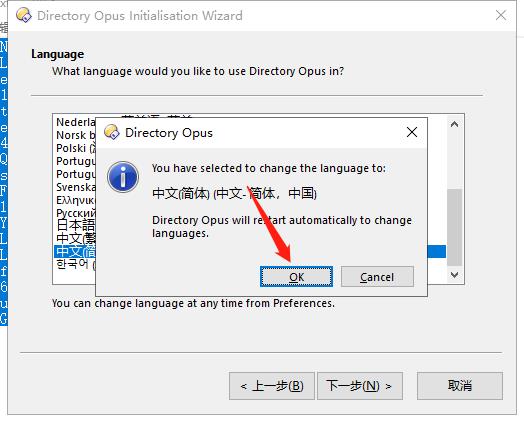Close the Initialisation Wizard window
Screen dimensions: 524x422
pyautogui.click(x=501, y=15)
